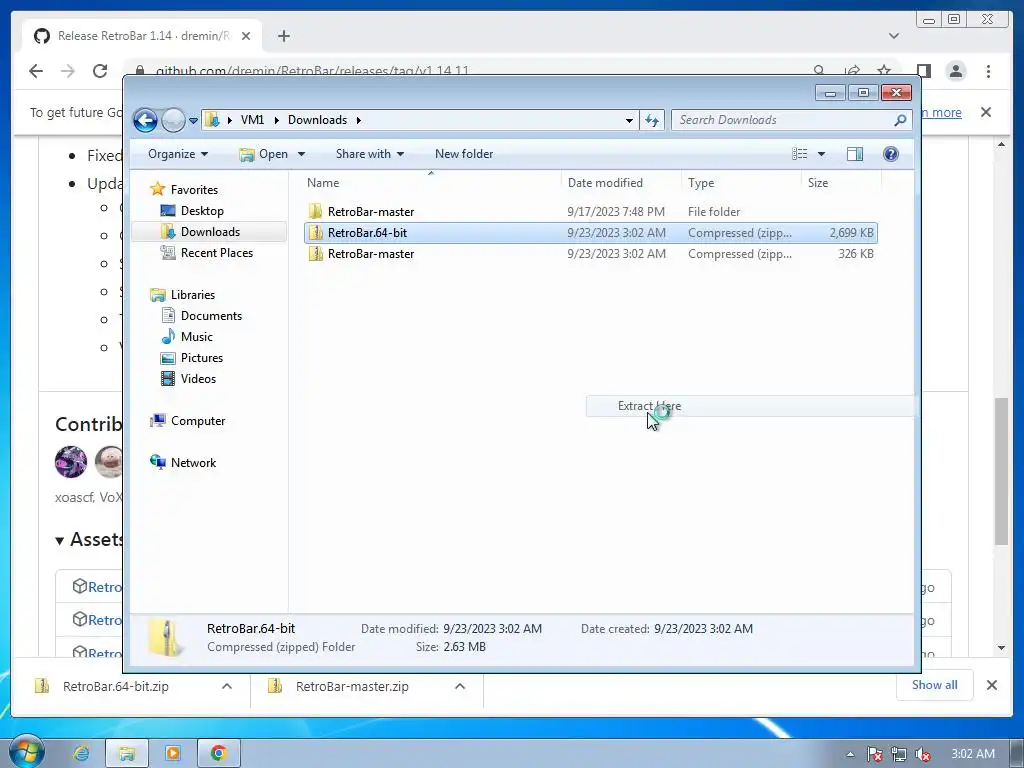Image resolution: width=1024 pixels, height=768 pixels.
Task: Click the New folder button
Action: pos(464,154)
